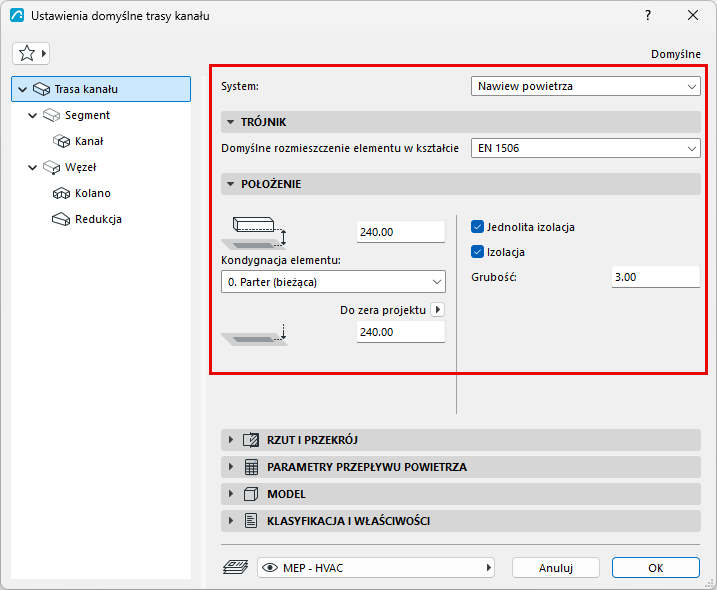This screenshot has height=590, width=717.
Task: Select the Segment tree item
Action: pyautogui.click(x=87, y=115)
